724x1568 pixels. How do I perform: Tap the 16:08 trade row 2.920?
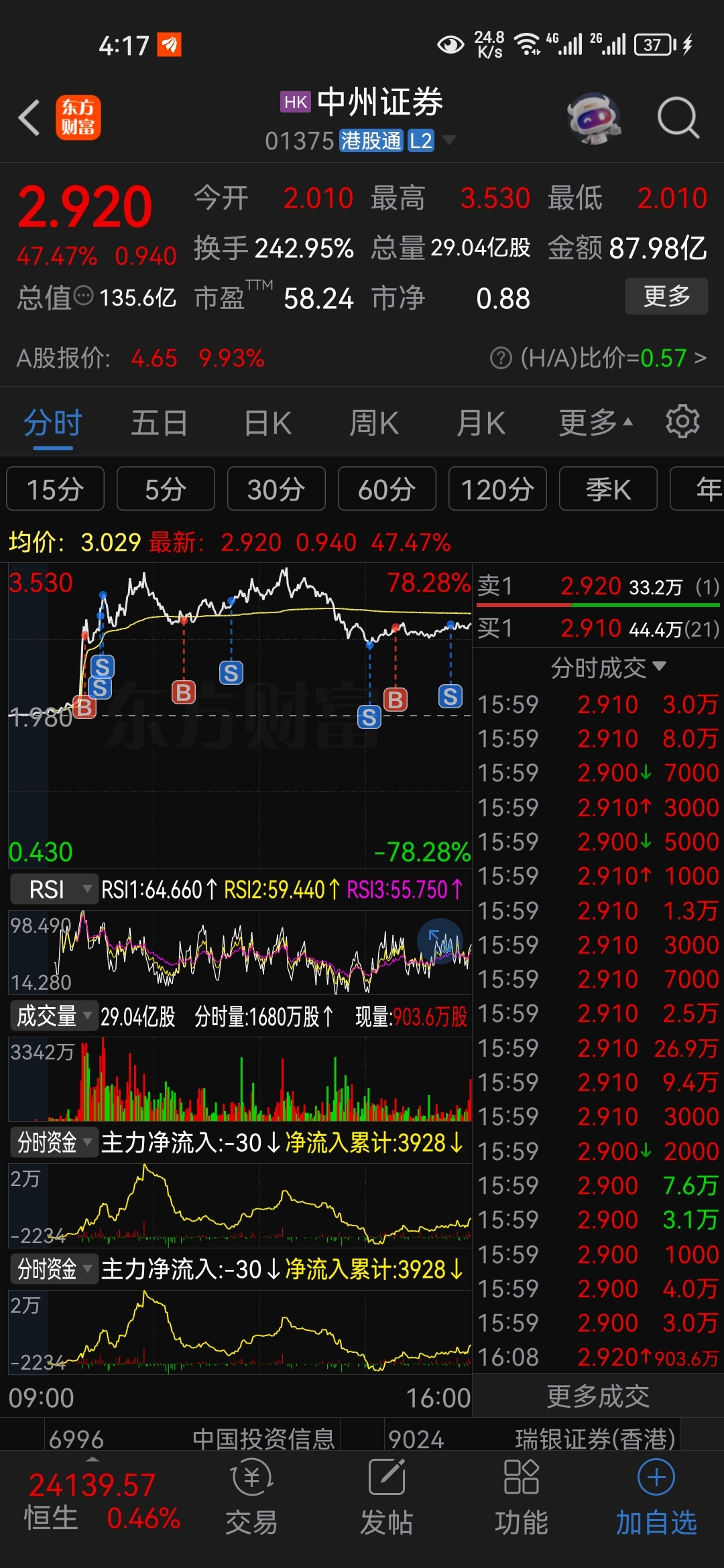(x=598, y=1357)
